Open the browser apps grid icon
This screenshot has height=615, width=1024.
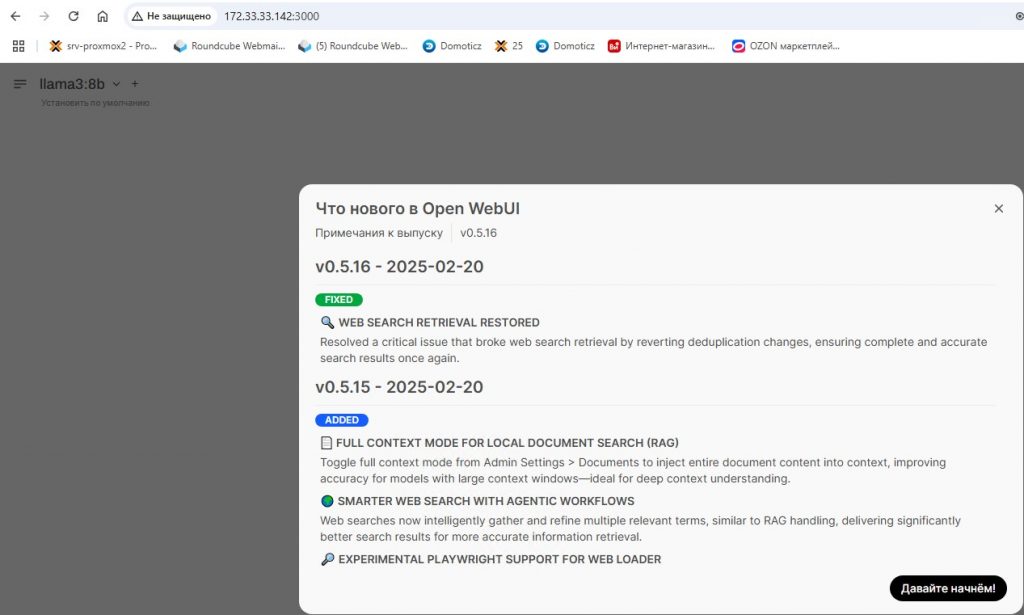(x=18, y=46)
